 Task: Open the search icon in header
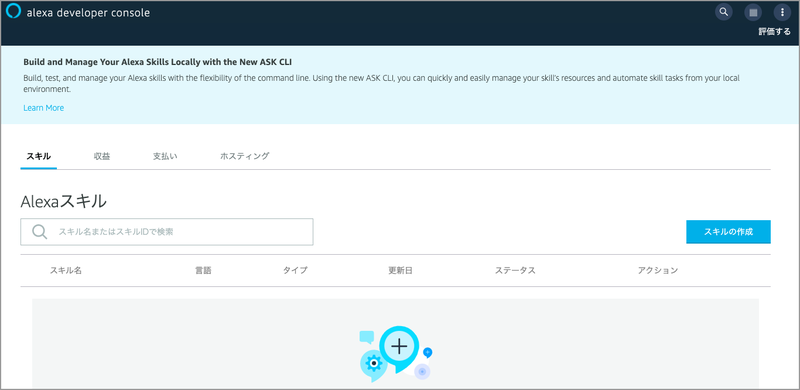723,12
